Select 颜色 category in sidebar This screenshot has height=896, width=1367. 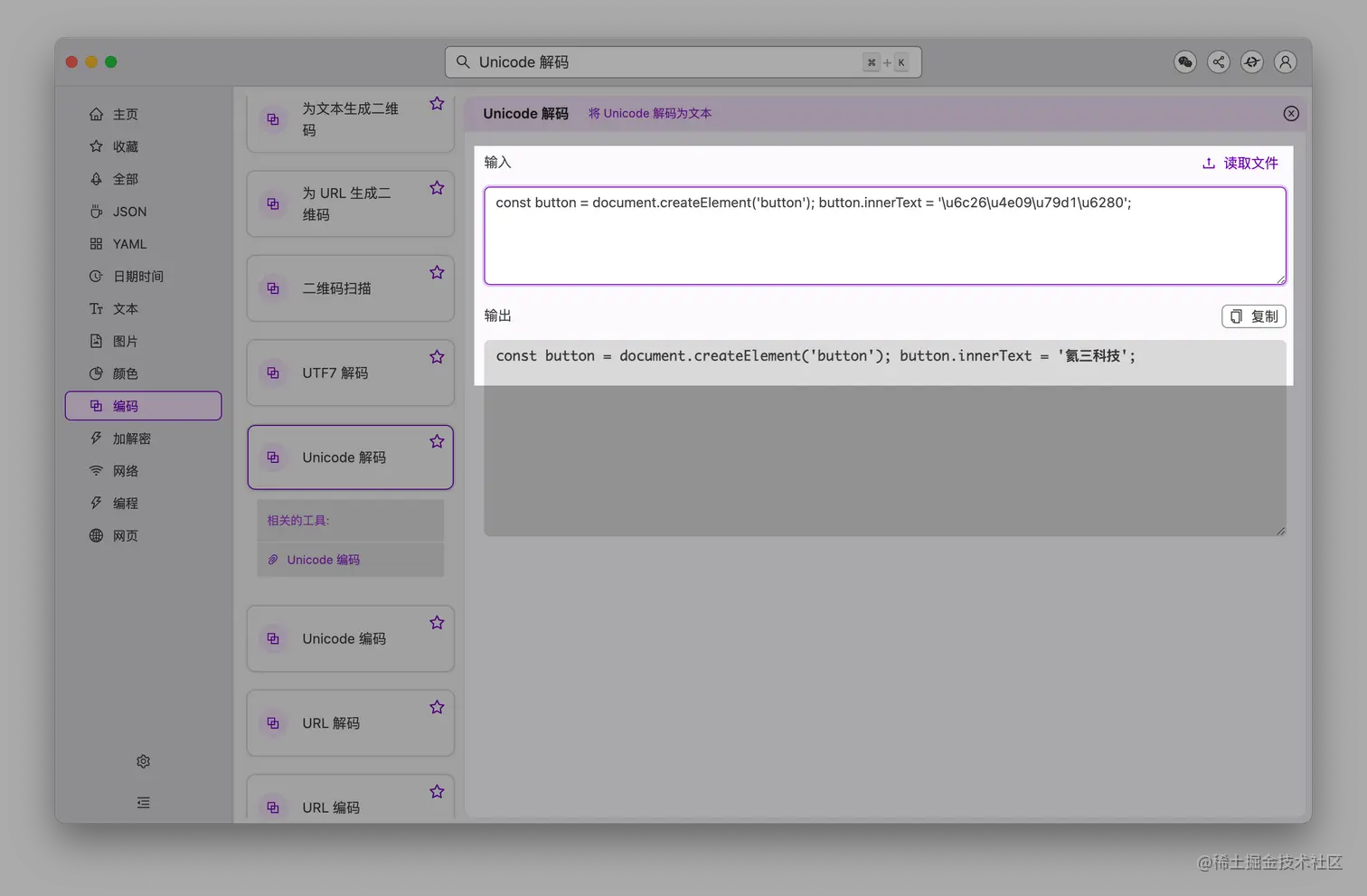point(143,373)
